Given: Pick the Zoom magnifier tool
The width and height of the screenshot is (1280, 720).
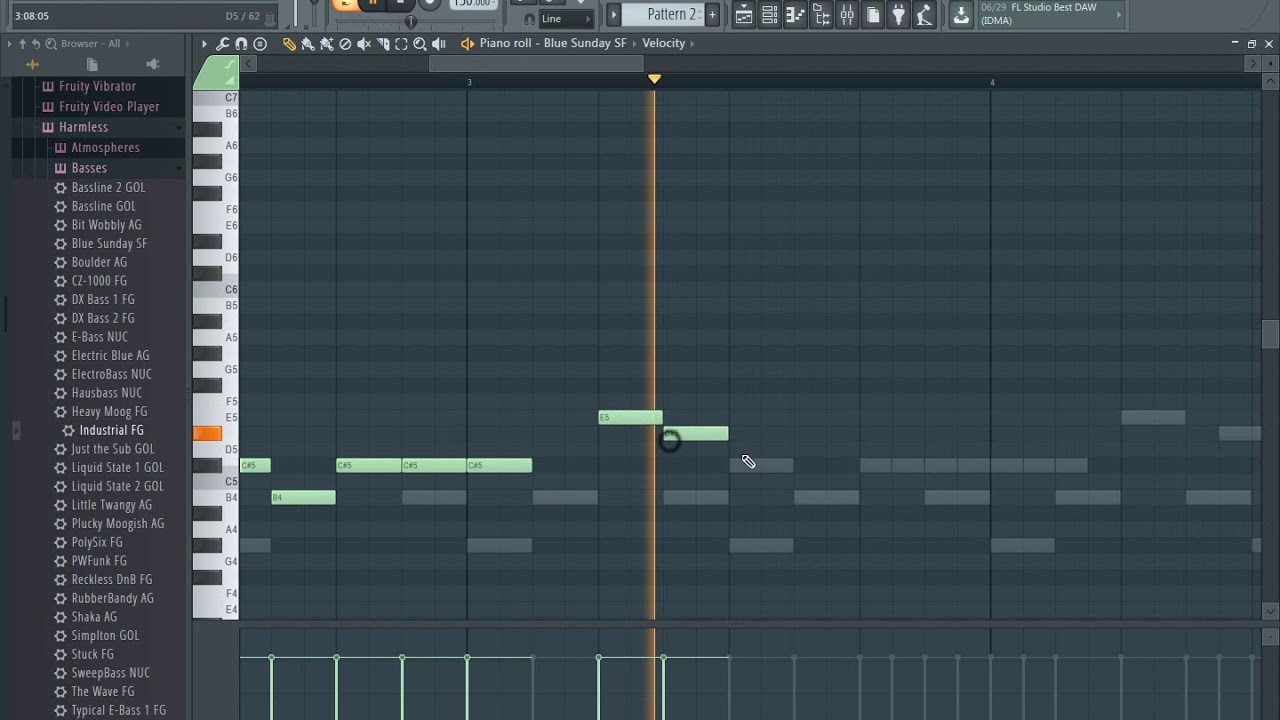Looking at the screenshot, I should pyautogui.click(x=420, y=44).
